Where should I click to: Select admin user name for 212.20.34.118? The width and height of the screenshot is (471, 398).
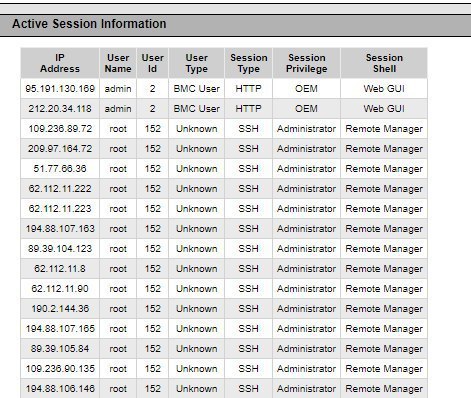(x=118, y=109)
